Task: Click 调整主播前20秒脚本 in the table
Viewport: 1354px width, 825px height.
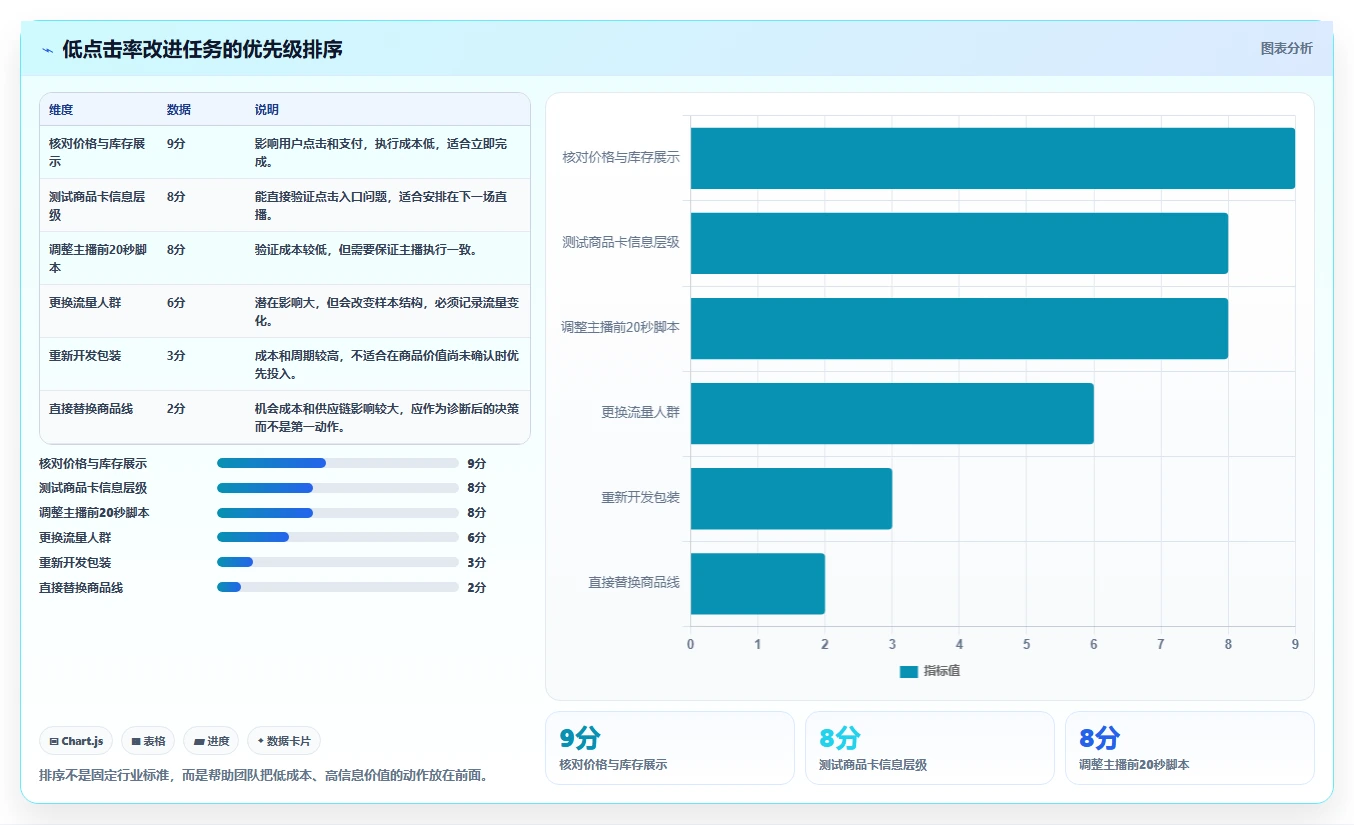Action: [98, 258]
